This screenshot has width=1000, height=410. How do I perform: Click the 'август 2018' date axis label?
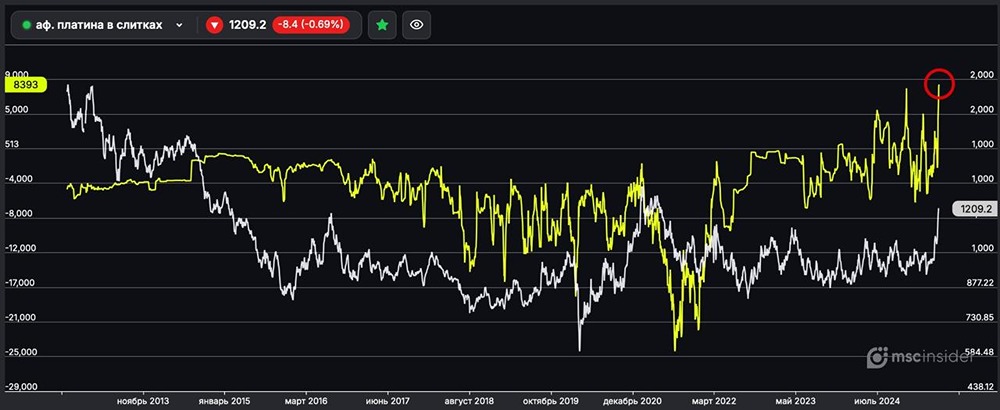[x=470, y=401]
